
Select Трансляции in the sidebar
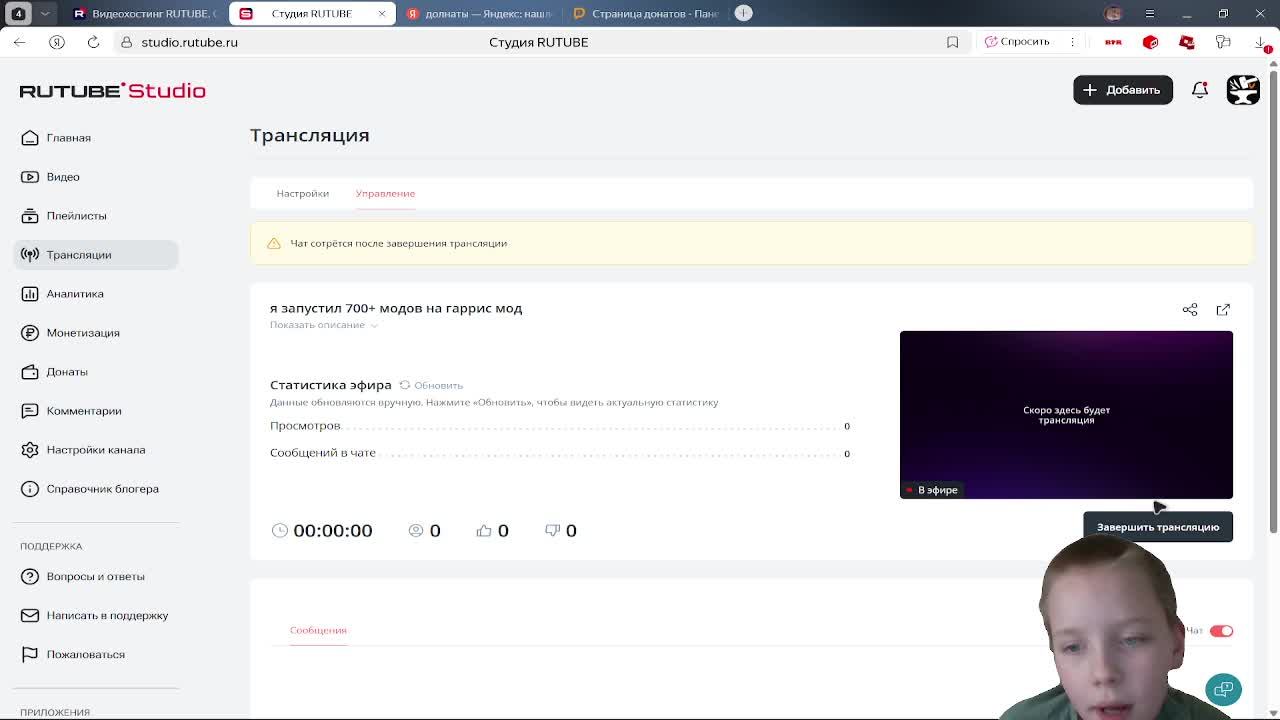coord(96,255)
